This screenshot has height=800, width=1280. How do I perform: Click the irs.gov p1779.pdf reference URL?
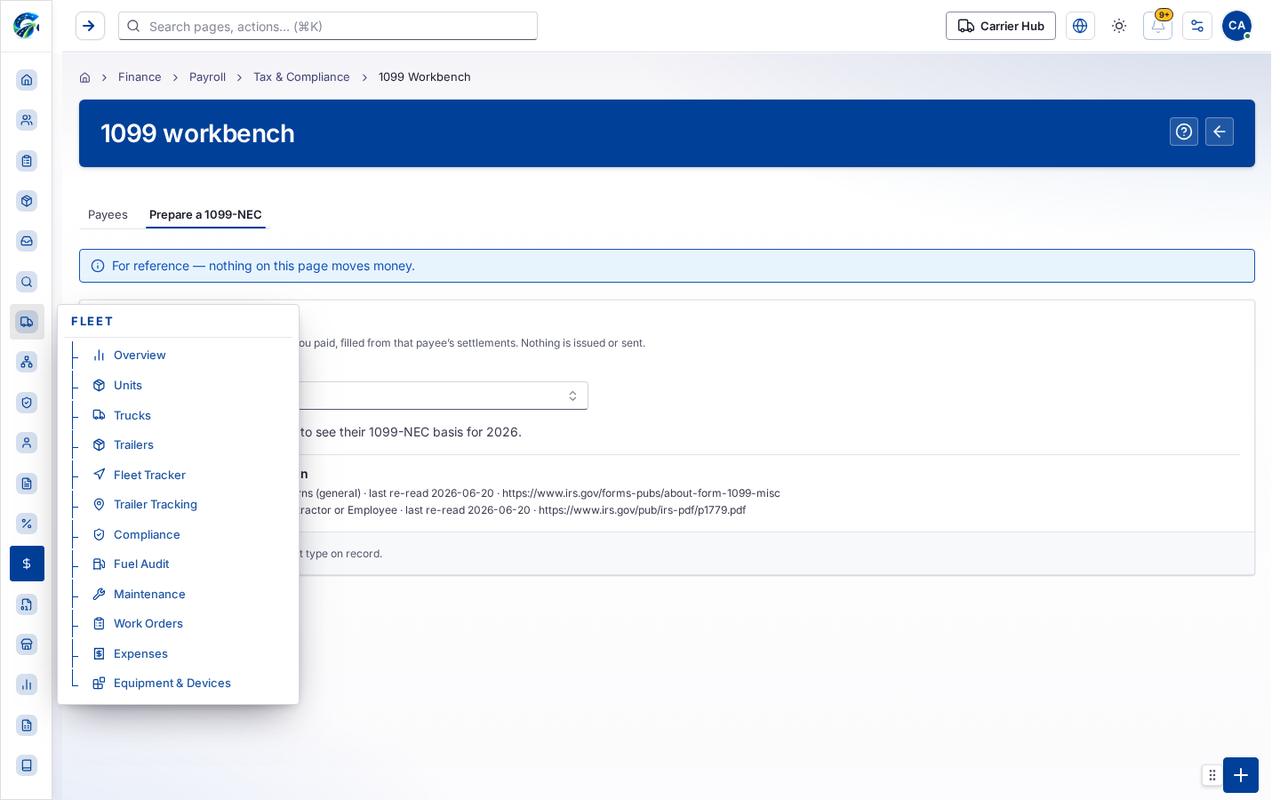(x=642, y=510)
